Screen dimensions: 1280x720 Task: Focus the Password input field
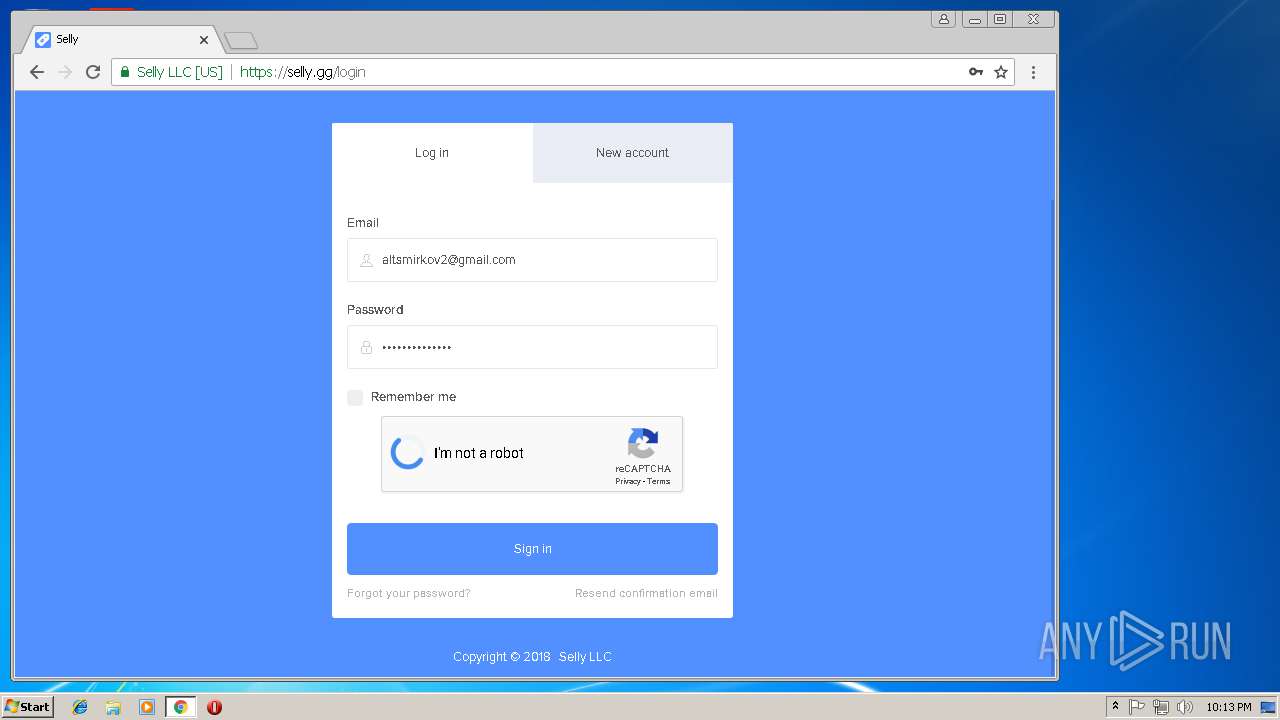click(x=532, y=347)
